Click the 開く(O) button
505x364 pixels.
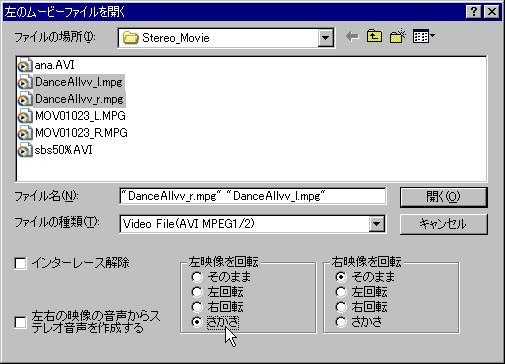[444, 197]
